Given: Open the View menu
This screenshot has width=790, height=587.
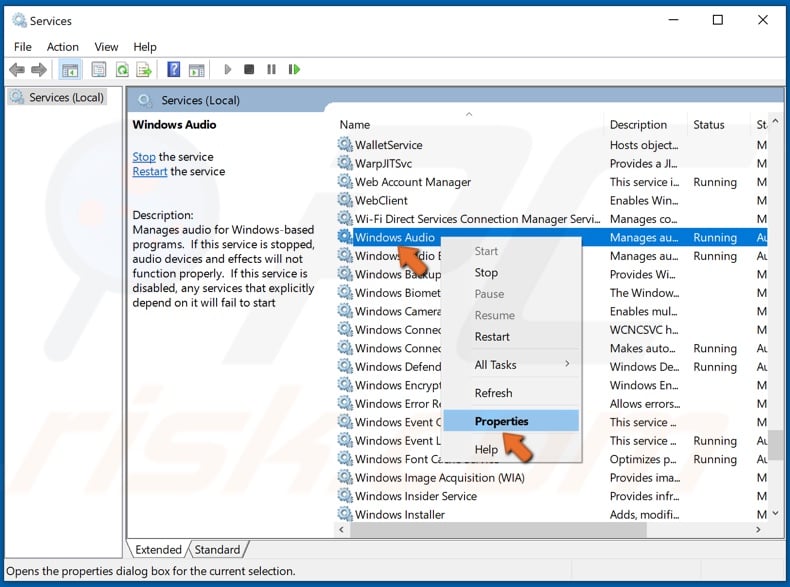Looking at the screenshot, I should (106, 47).
